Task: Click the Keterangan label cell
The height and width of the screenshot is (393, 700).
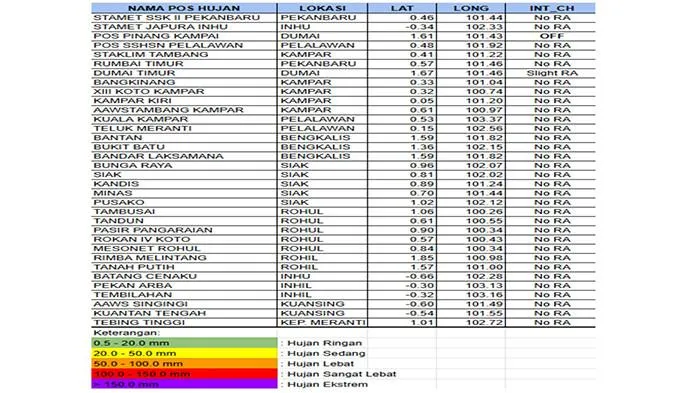Action: pos(126,333)
